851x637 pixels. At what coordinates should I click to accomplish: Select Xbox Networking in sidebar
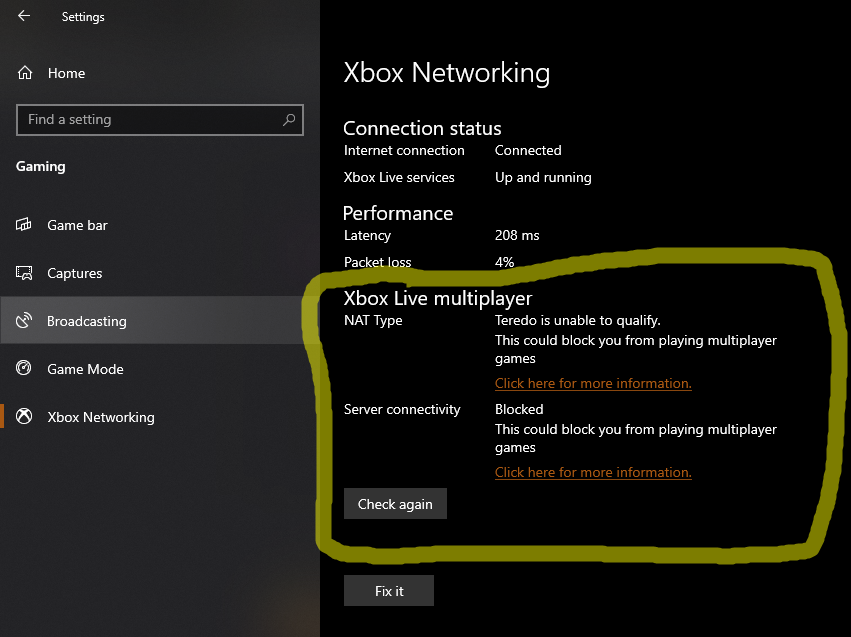(x=160, y=417)
